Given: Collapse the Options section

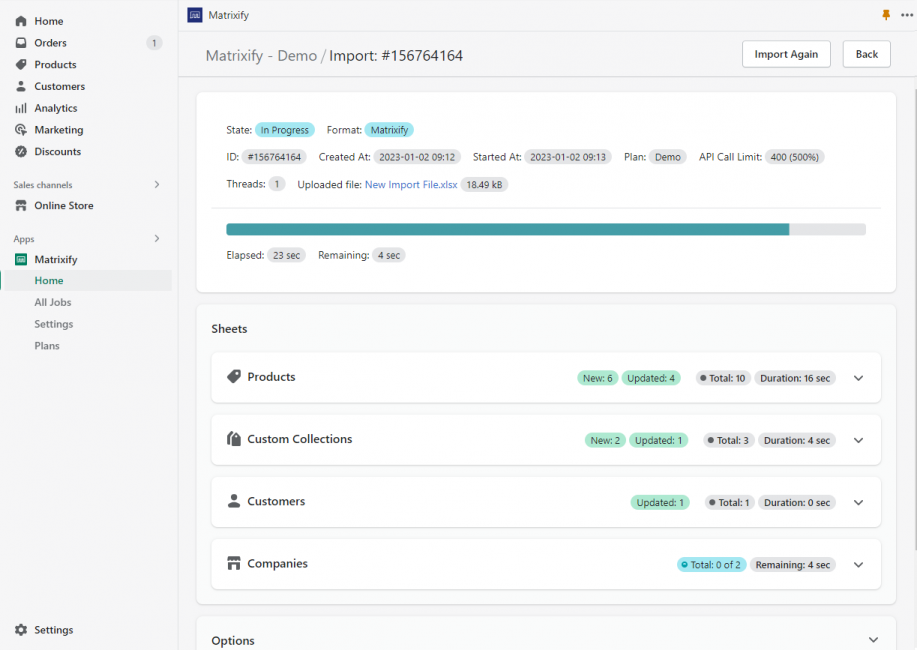Looking at the screenshot, I should coord(872,639).
